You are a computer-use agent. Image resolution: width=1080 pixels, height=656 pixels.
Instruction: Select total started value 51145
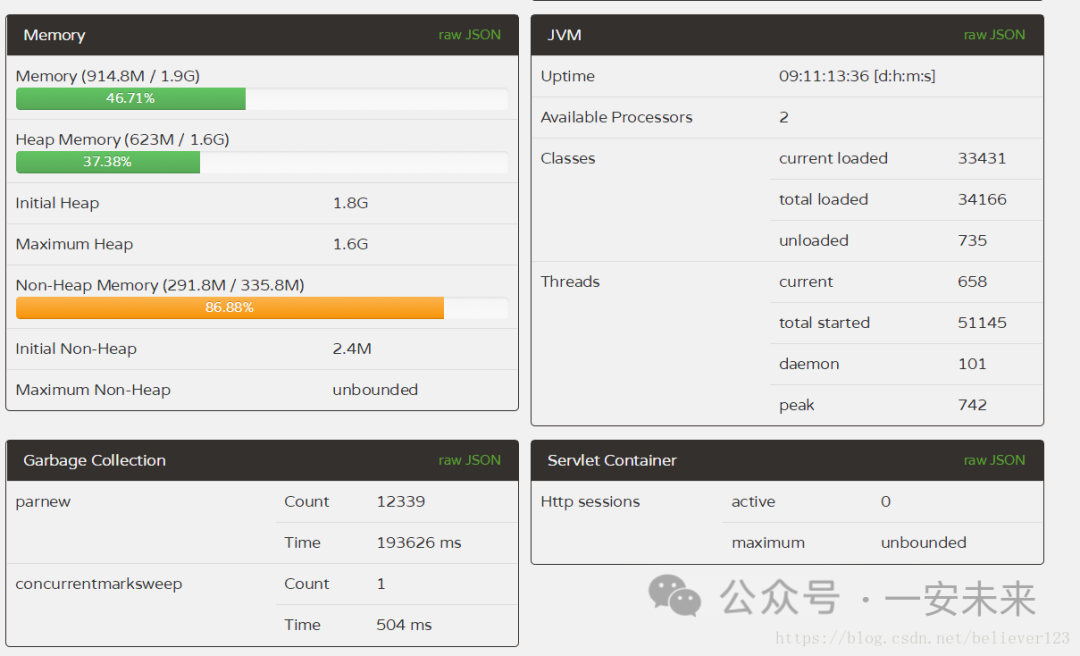point(982,323)
